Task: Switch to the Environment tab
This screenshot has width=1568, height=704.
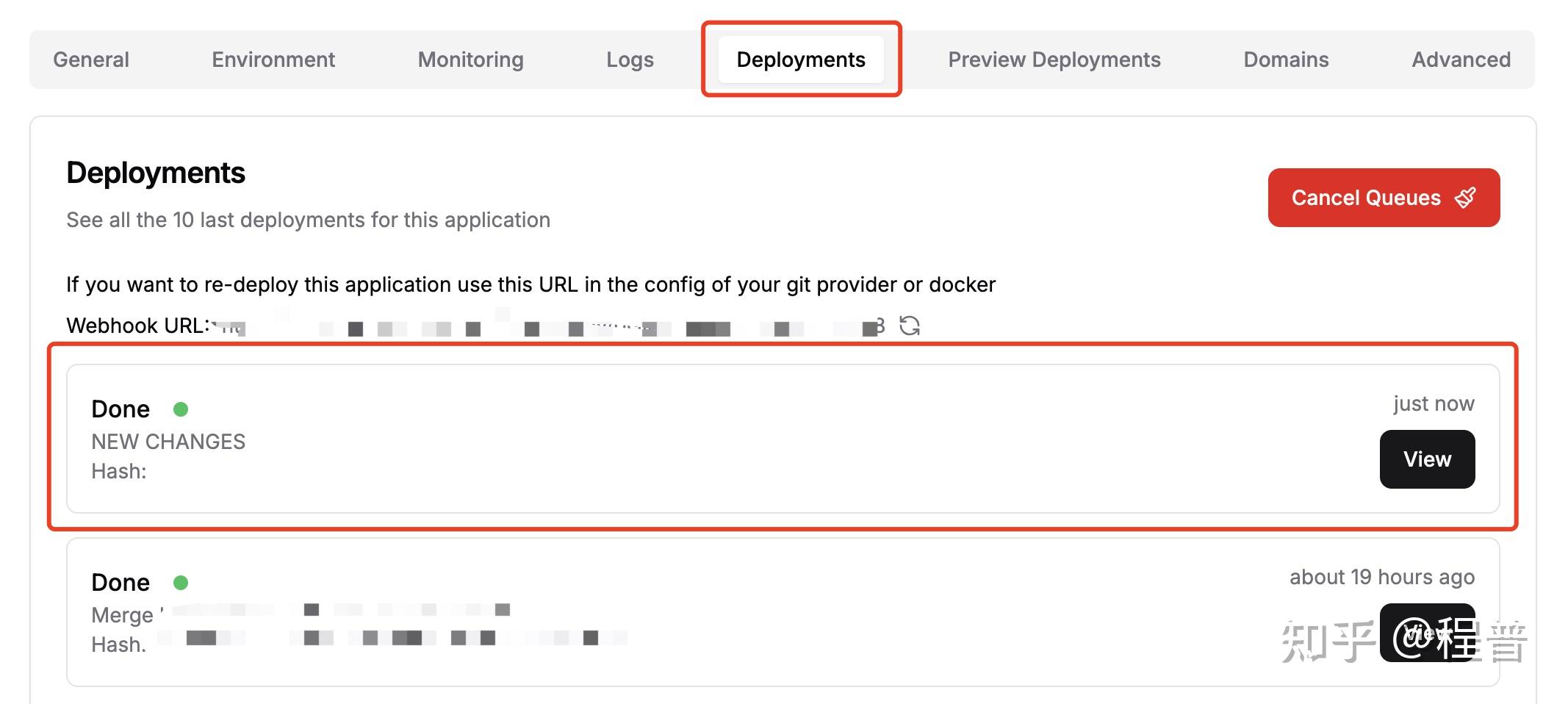Action: click(x=273, y=60)
